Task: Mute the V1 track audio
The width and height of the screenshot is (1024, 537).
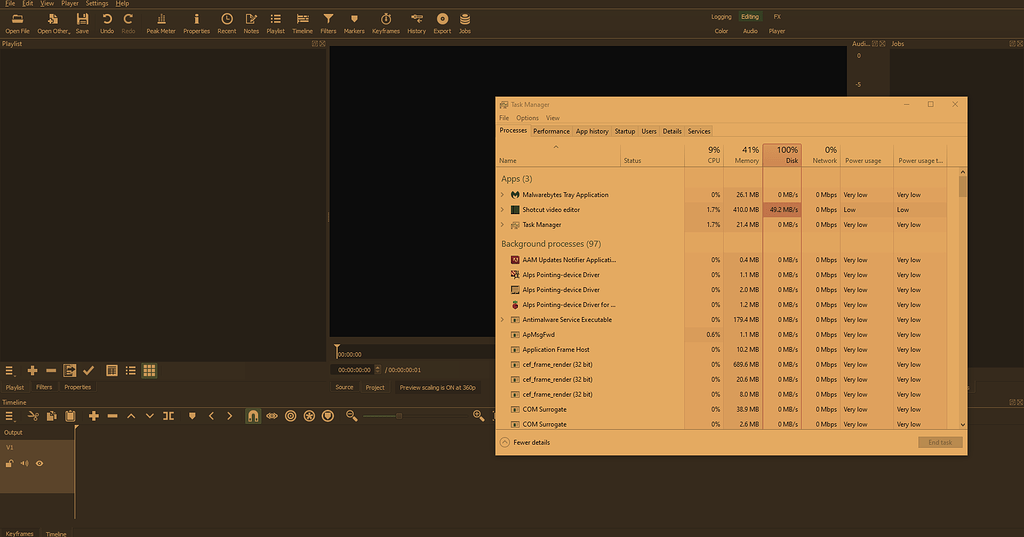Action: pyautogui.click(x=24, y=464)
